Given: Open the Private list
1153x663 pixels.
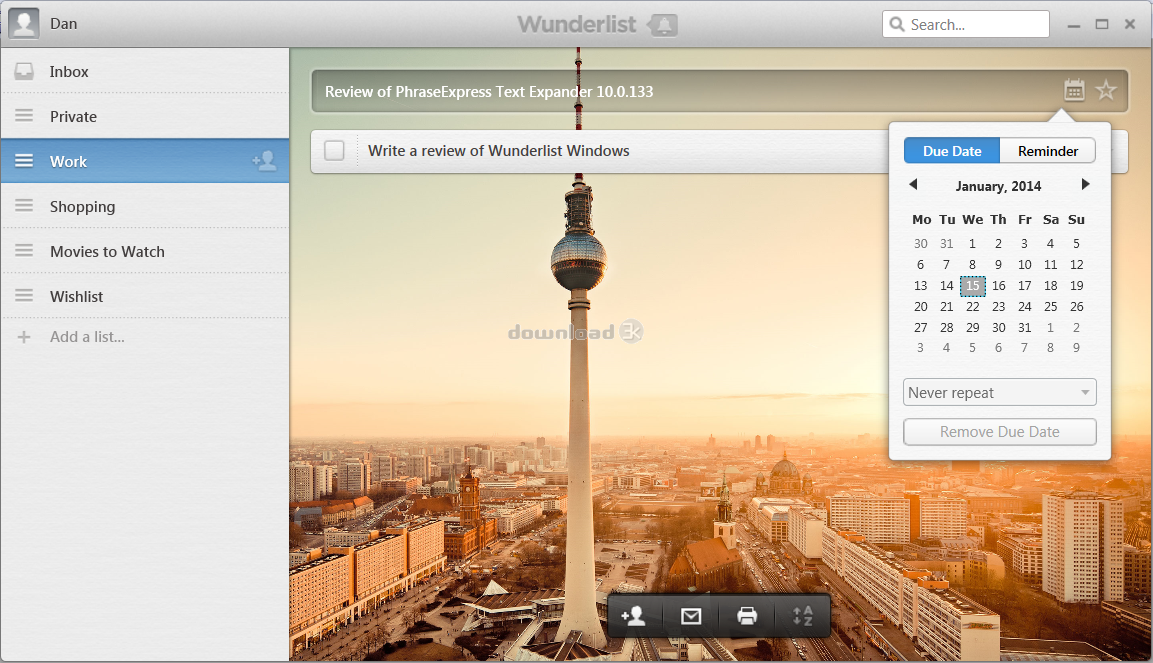Looking at the screenshot, I should tap(145, 116).
